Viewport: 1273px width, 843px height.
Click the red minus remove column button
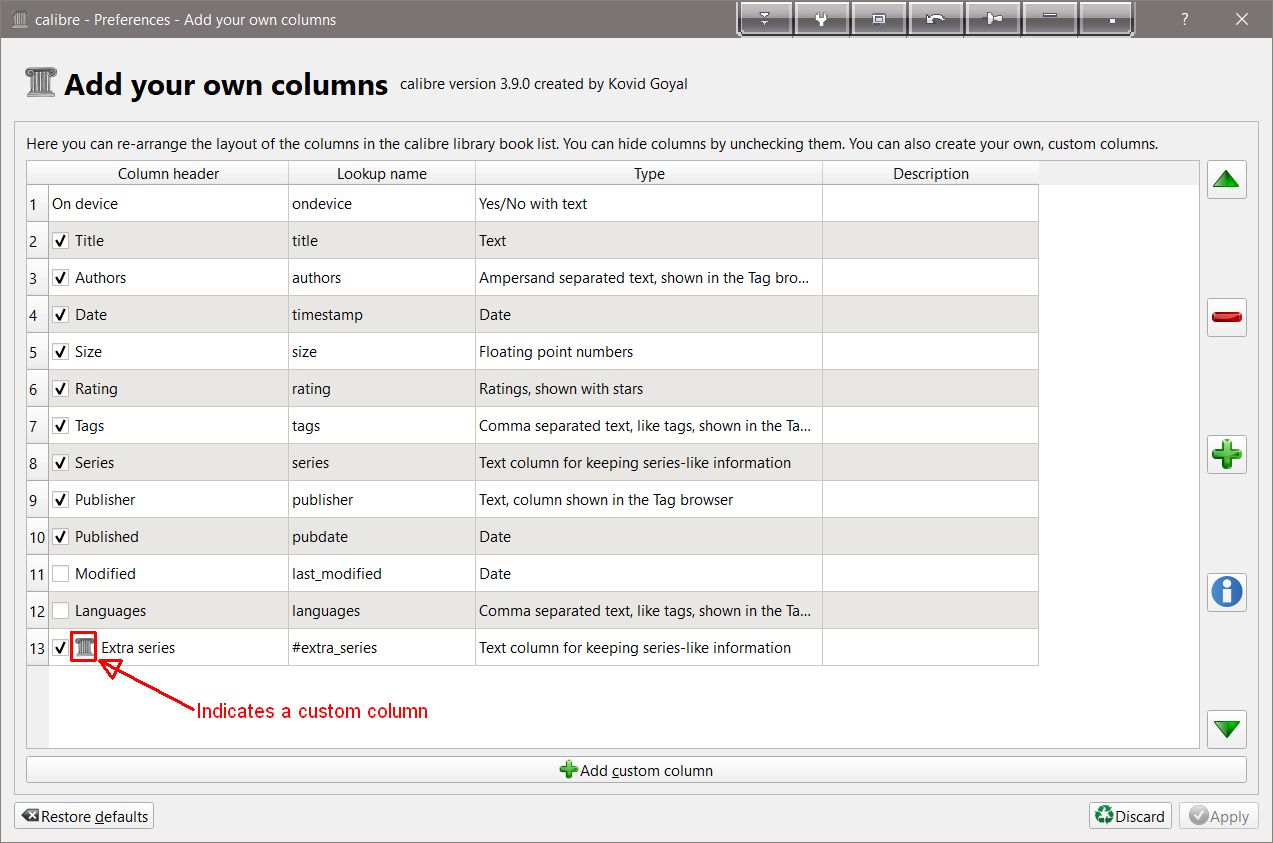[1226, 317]
